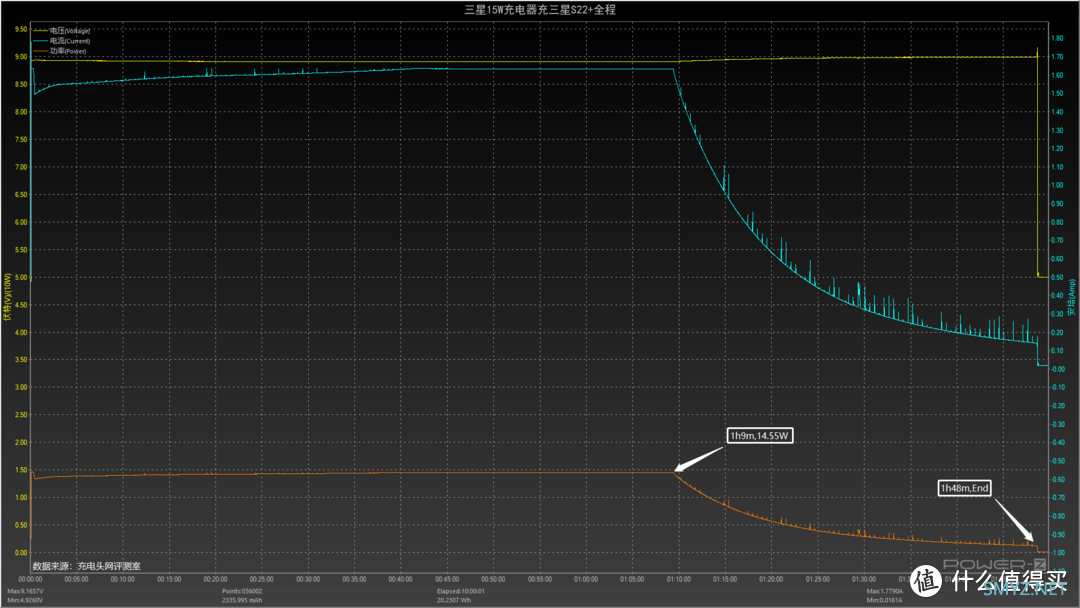The image size is (1080, 608).
Task: Click the yellow Voltage legend line swatch
Action: coord(40,30)
